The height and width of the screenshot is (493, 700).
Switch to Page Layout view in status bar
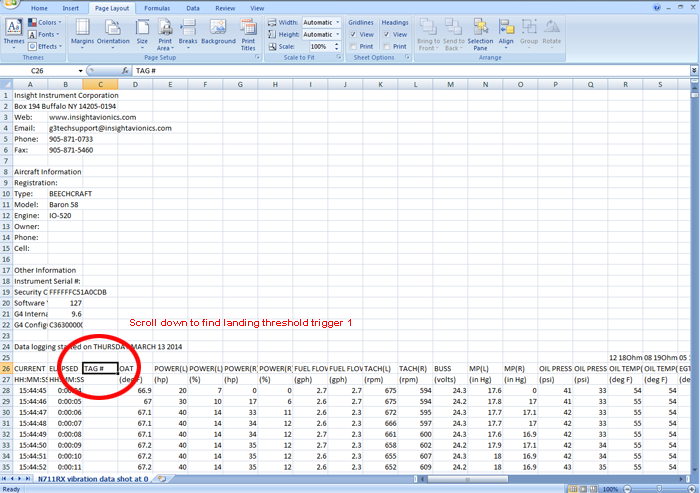[x=583, y=489]
